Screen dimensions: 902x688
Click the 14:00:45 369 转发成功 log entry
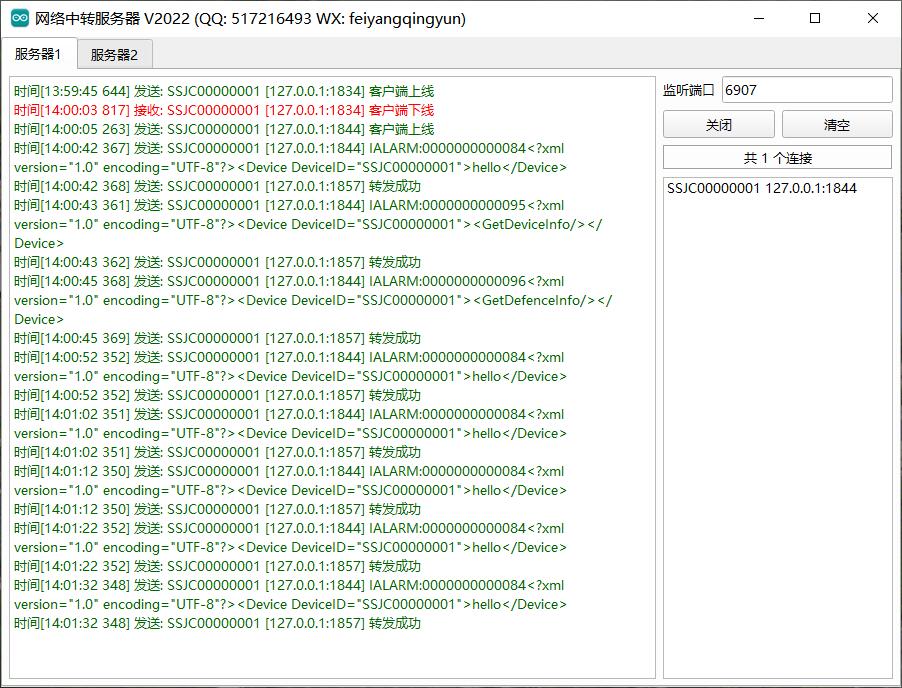[x=217, y=338]
